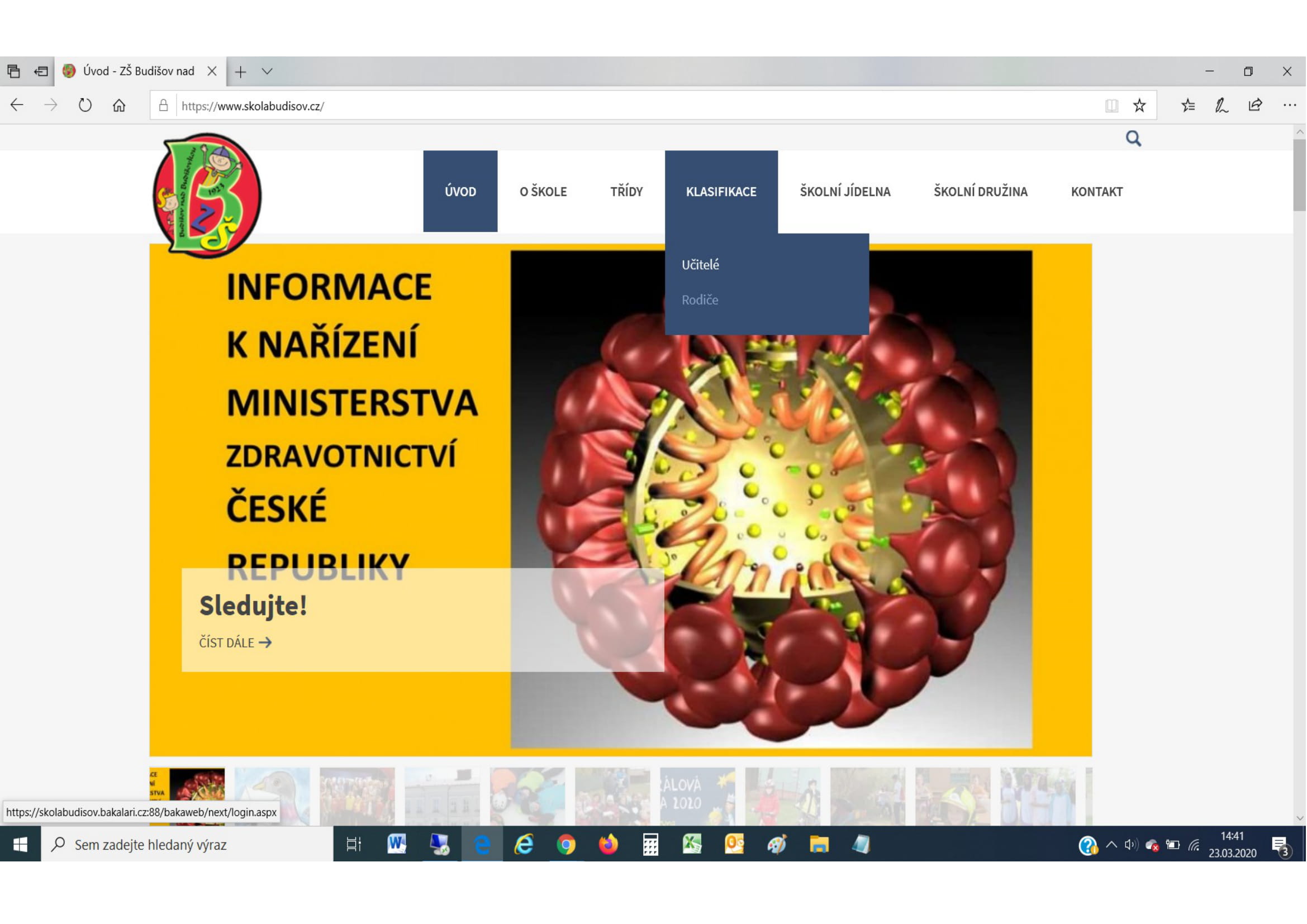Open Reading view icon in address bar

click(x=1112, y=105)
